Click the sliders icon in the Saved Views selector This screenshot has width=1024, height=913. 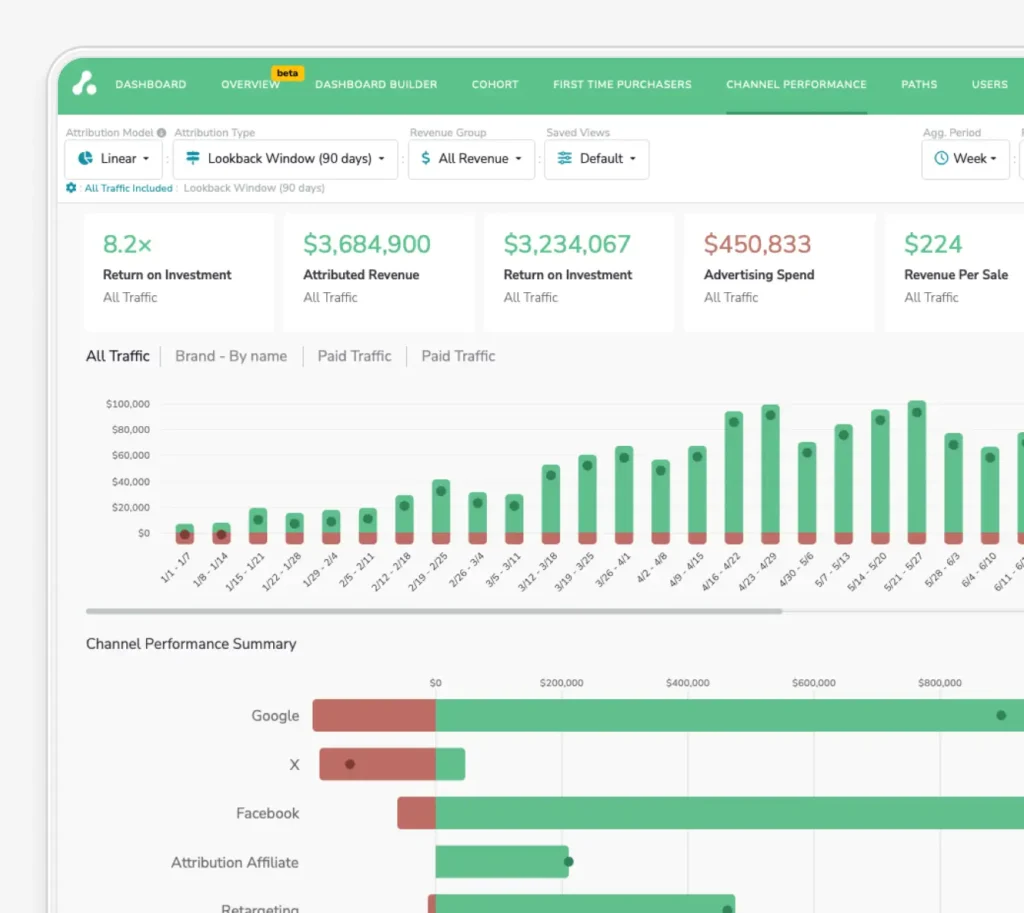(x=565, y=159)
